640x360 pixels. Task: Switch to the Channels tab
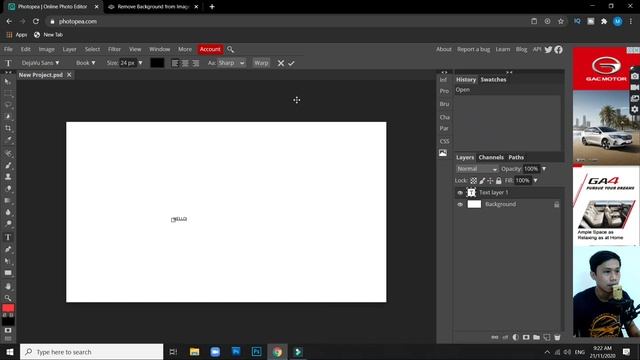(x=491, y=157)
